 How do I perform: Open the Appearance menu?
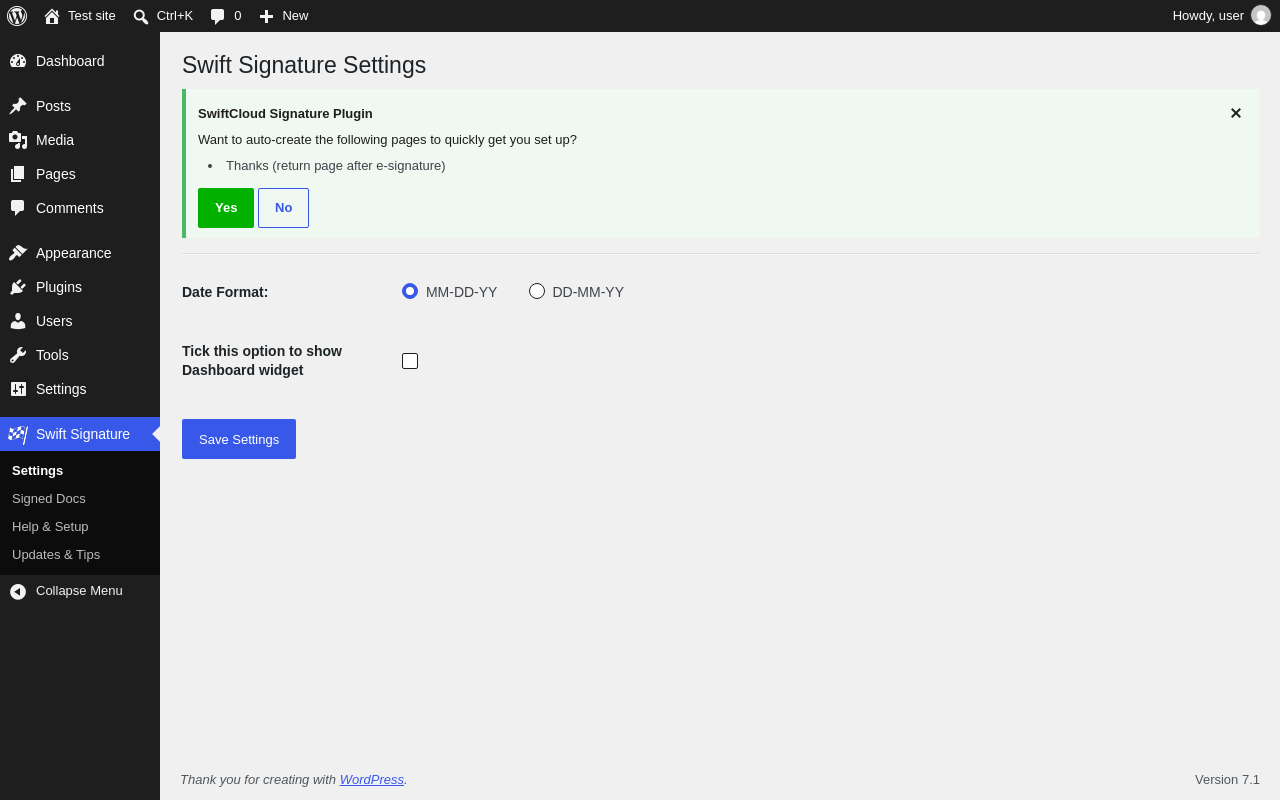80,253
